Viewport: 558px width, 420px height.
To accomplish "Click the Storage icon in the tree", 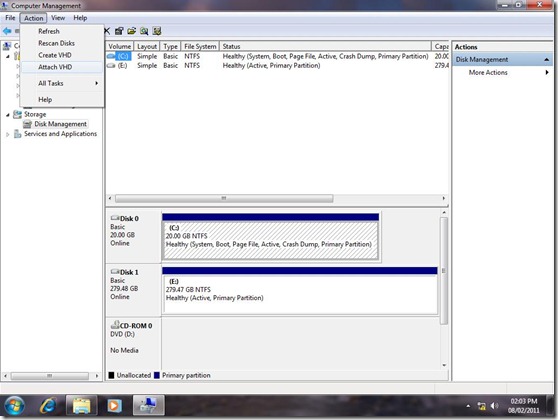I will (17, 114).
